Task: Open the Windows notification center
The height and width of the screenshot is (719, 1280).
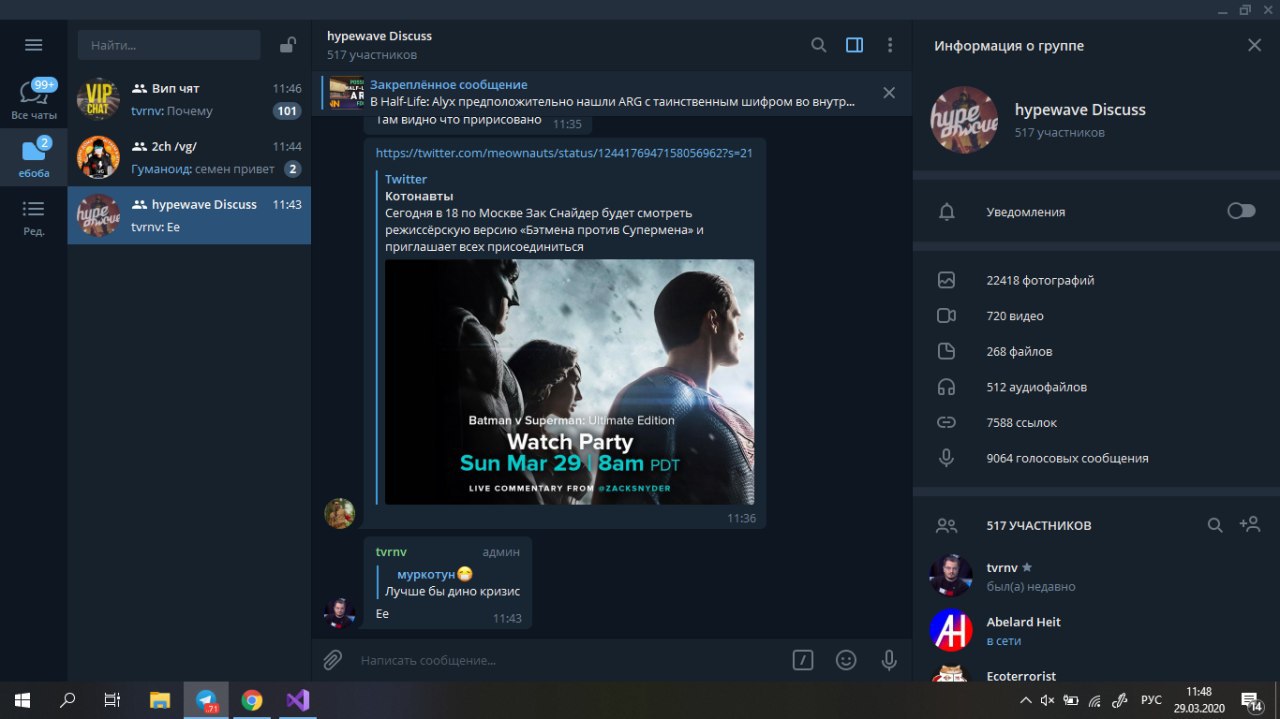Action: 1251,700
